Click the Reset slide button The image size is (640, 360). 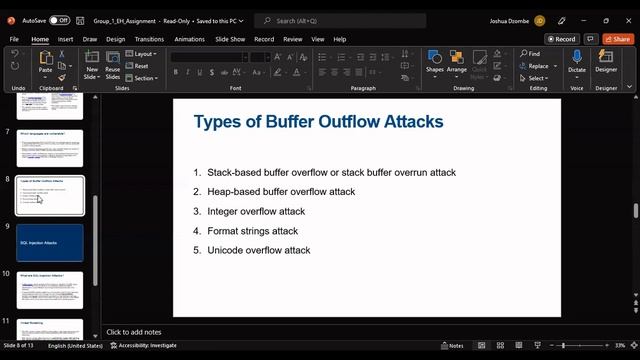pos(137,66)
